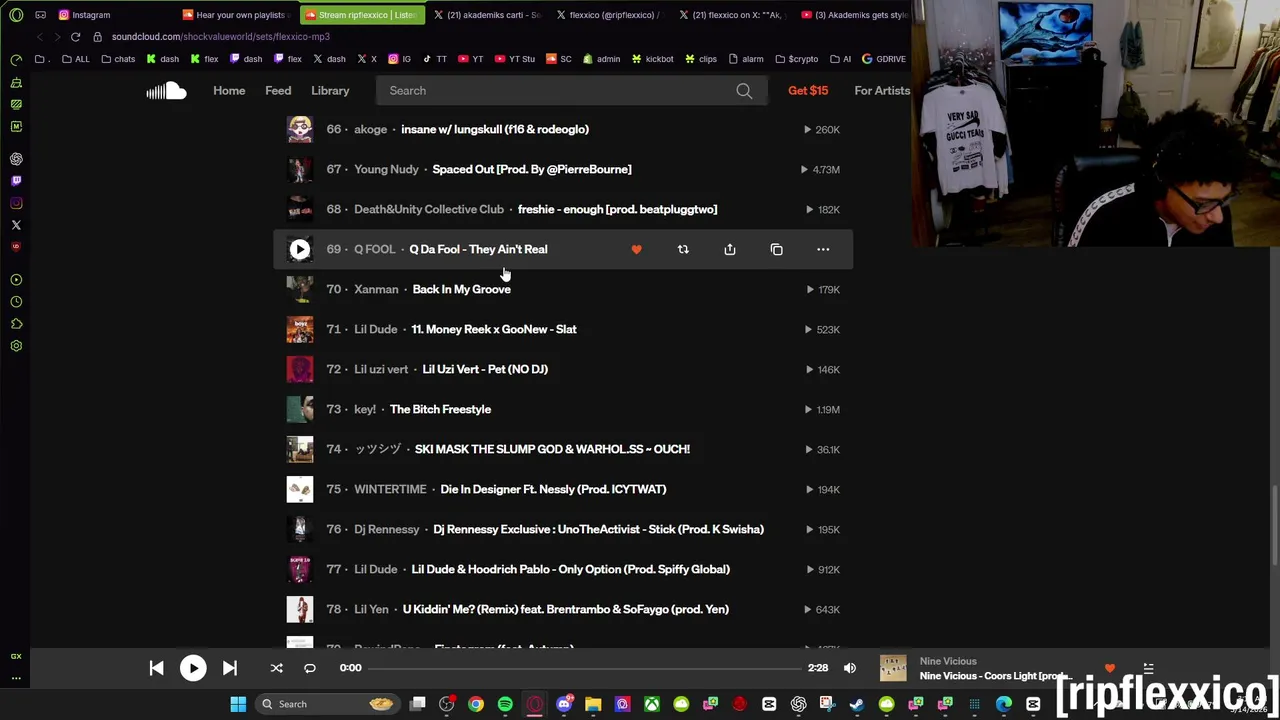Open File Explorer from the taskbar
Viewport: 1280px width, 720px height.
593,704
